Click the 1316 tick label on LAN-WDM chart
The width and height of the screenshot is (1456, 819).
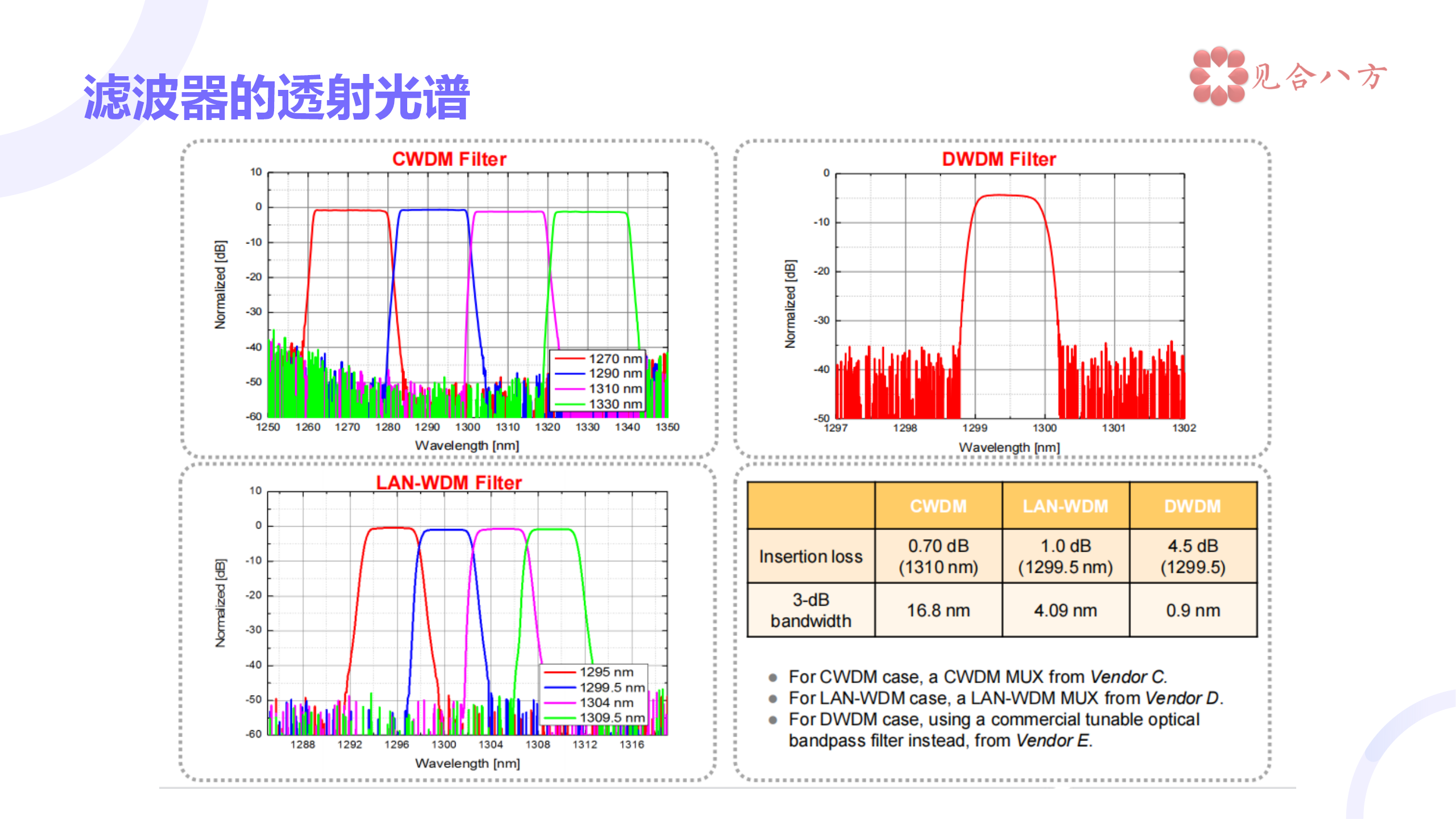(x=632, y=744)
